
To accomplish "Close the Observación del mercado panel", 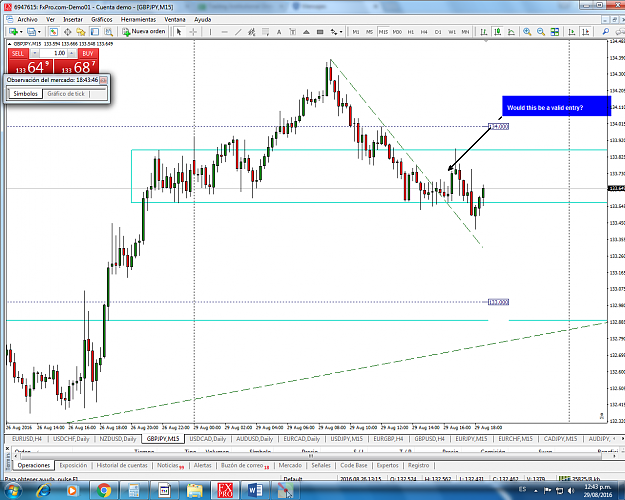I will click(x=103, y=80).
